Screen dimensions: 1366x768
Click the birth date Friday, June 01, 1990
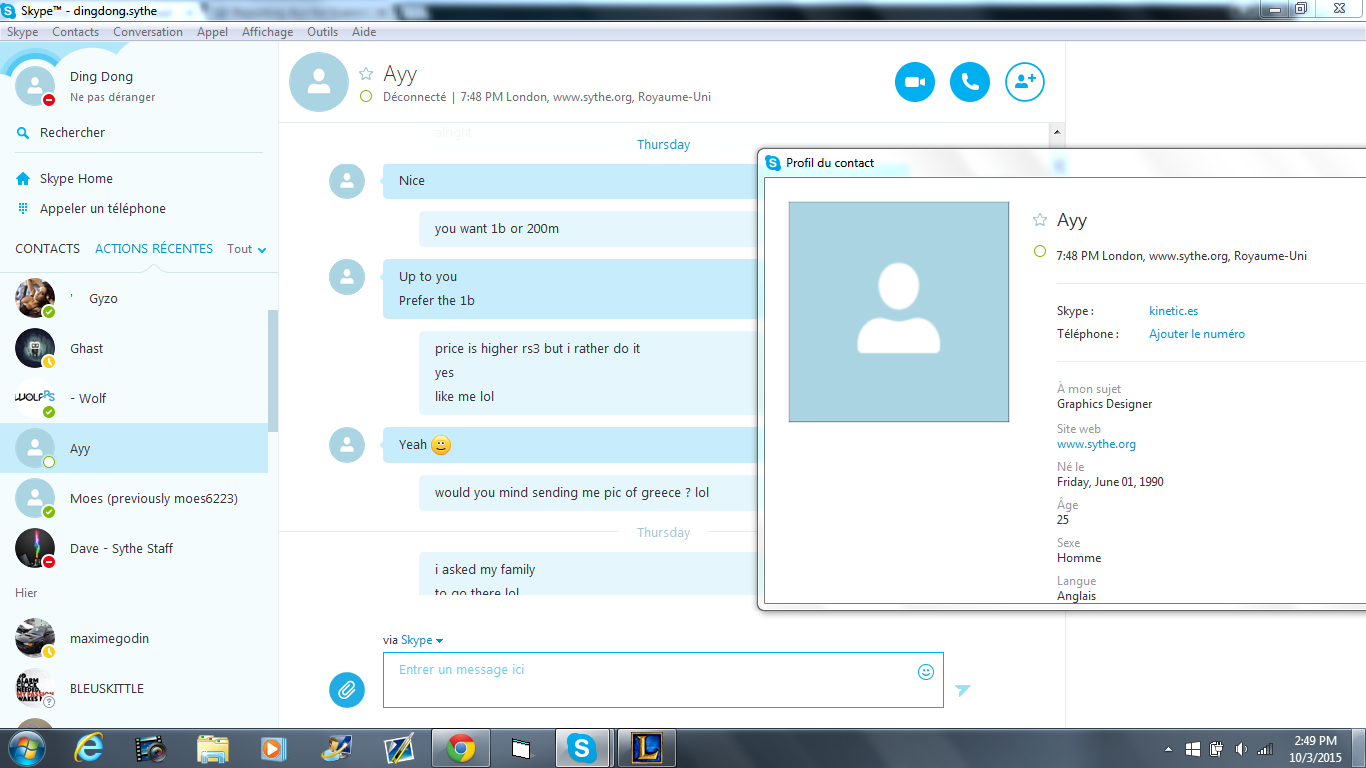1110,482
